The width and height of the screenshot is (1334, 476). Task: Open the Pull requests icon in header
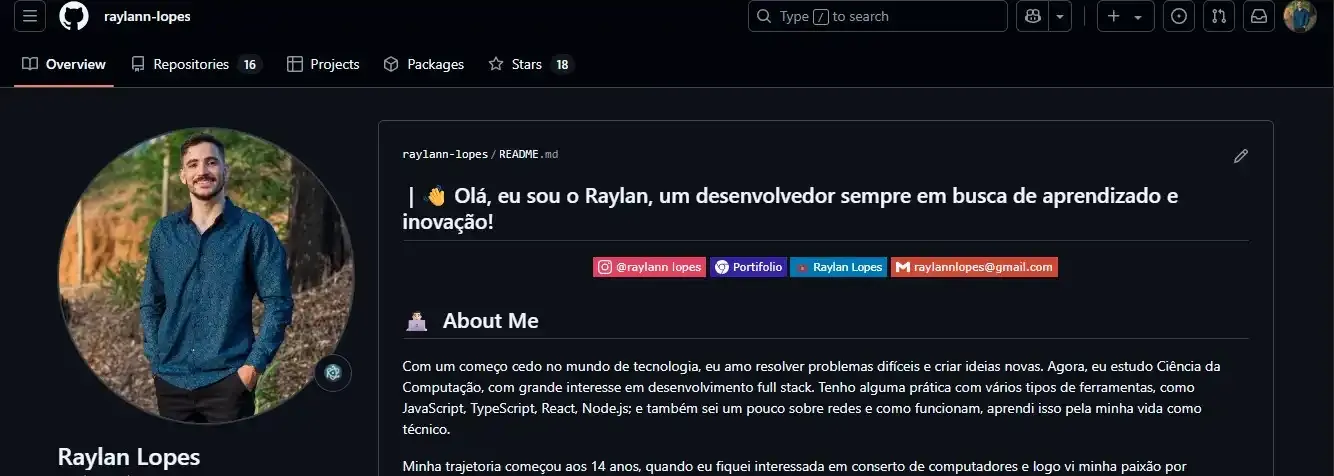click(1219, 16)
